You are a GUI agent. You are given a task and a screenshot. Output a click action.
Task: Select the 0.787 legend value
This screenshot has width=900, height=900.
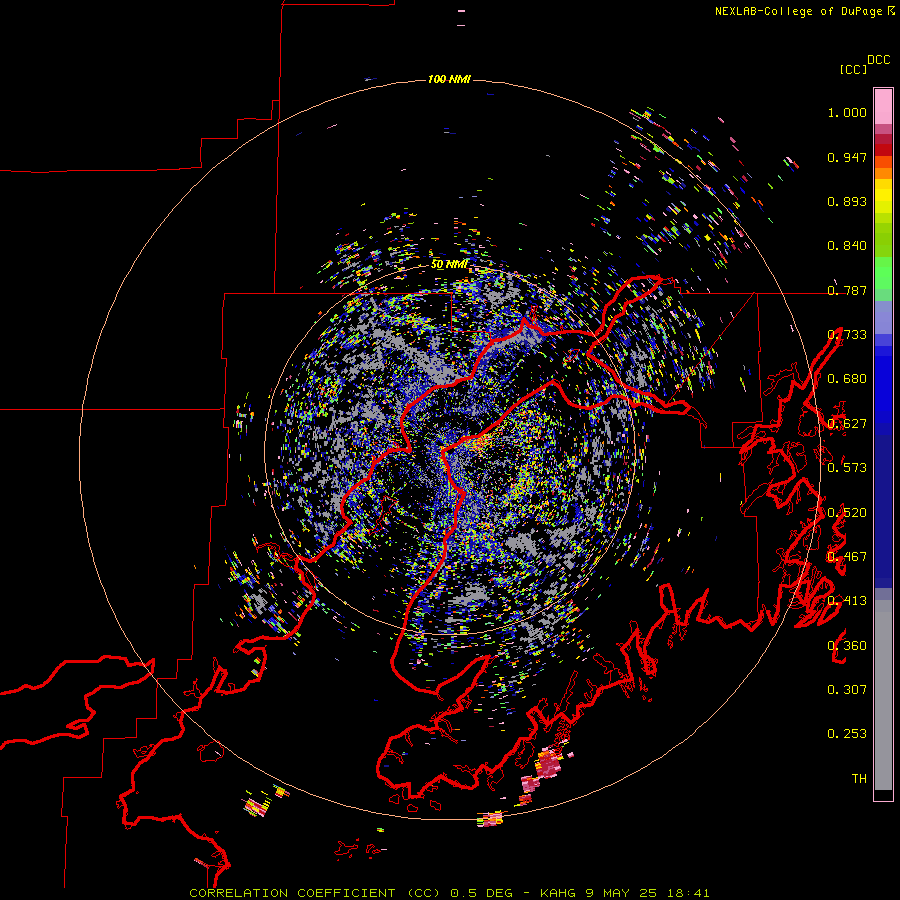847,290
